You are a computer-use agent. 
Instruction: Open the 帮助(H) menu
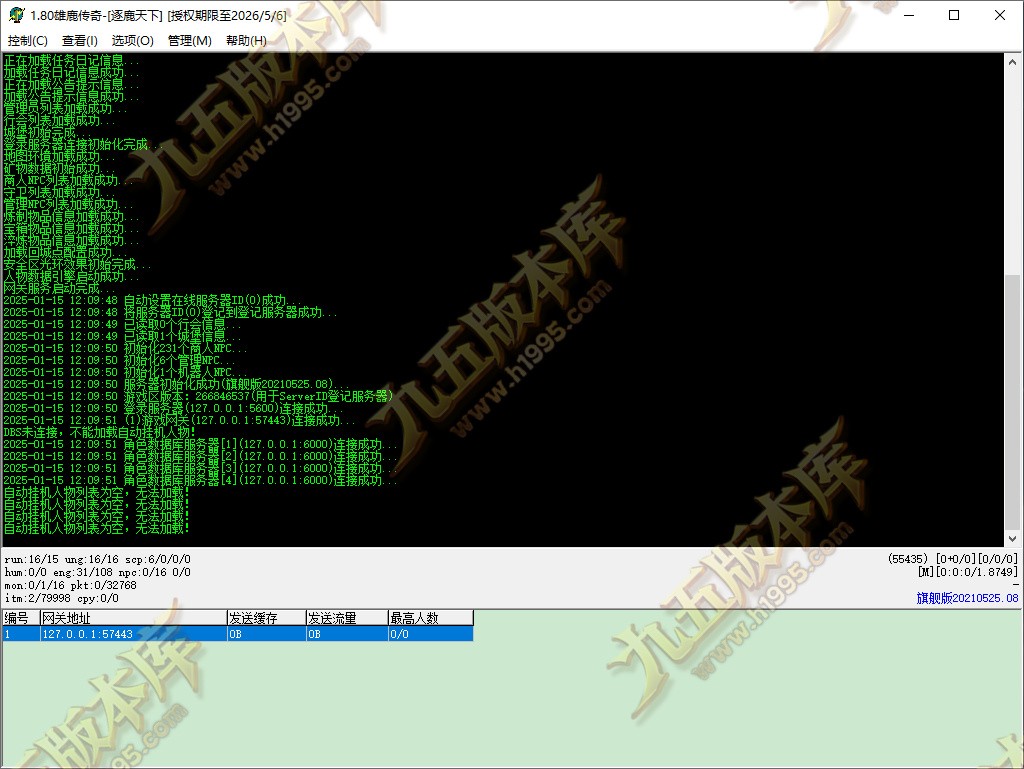click(x=246, y=40)
